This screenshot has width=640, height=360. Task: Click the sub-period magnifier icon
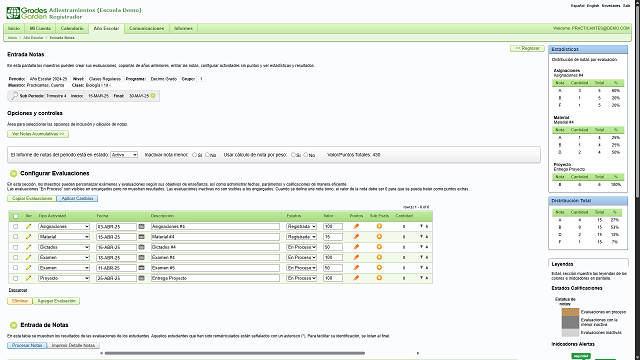(15, 96)
